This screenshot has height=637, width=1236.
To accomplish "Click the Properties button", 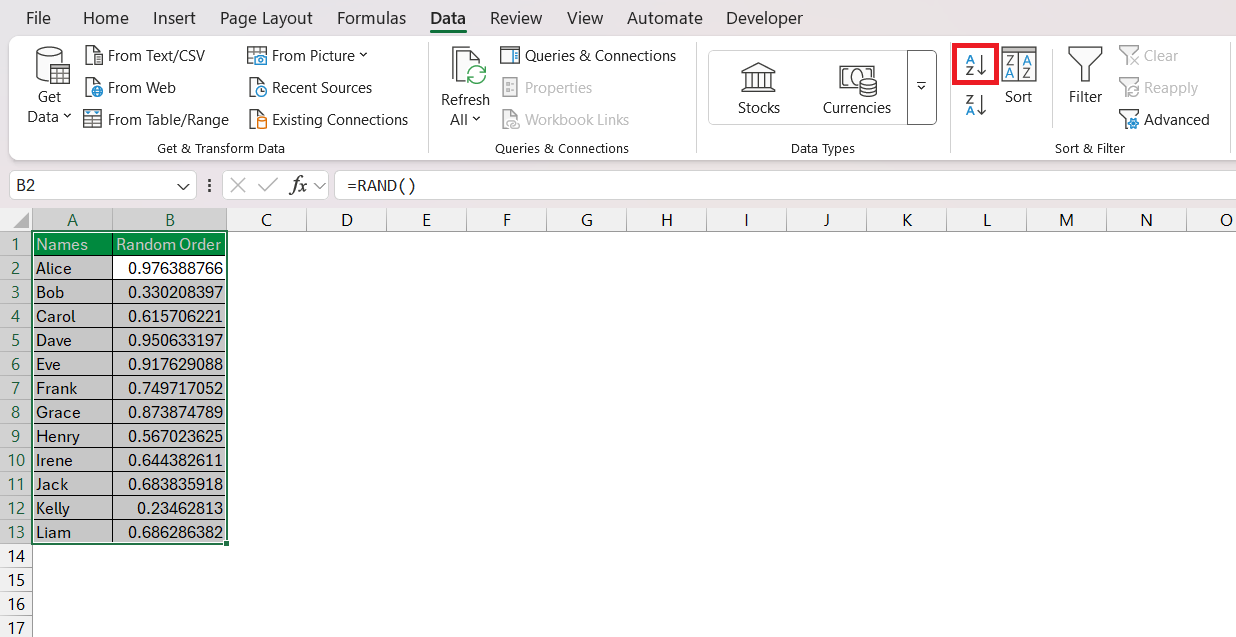I will pyautogui.click(x=546, y=88).
